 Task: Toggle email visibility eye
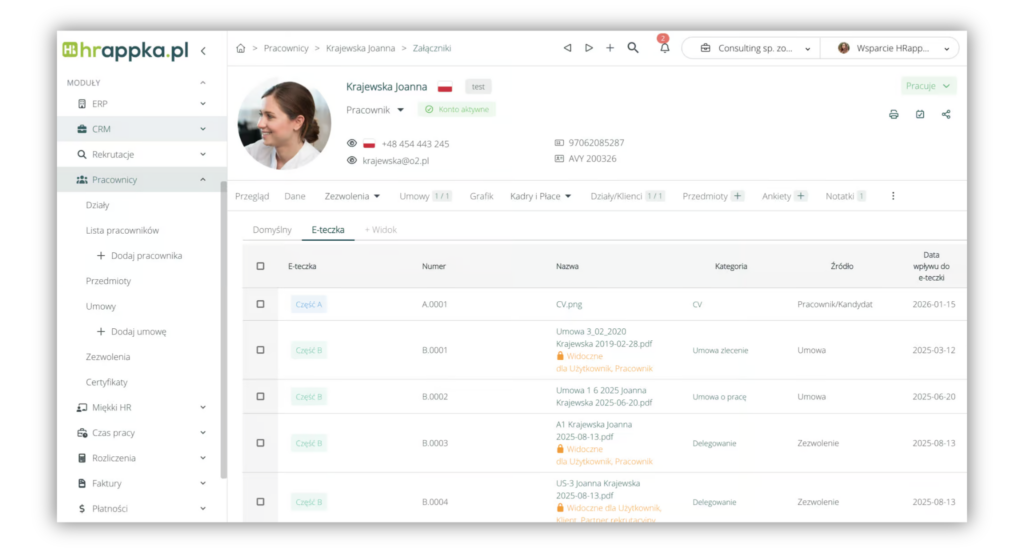pos(351,160)
